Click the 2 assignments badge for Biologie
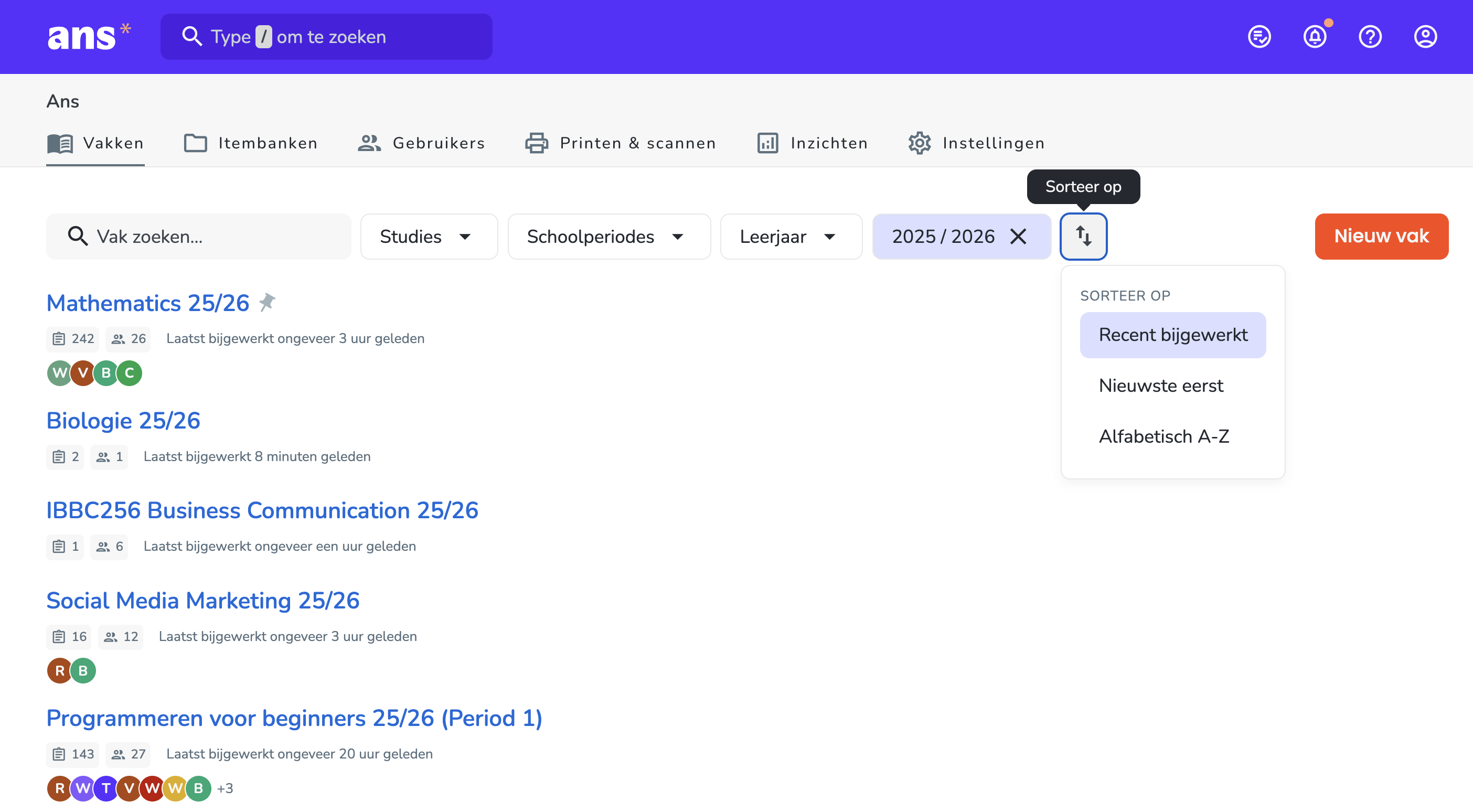 (x=65, y=456)
